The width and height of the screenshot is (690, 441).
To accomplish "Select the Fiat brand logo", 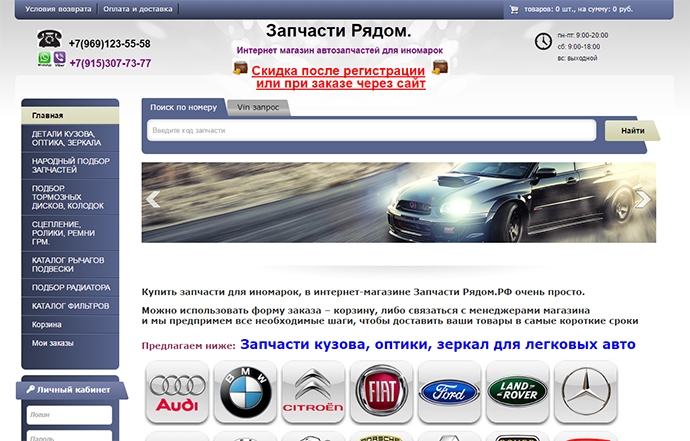I will click(382, 392).
